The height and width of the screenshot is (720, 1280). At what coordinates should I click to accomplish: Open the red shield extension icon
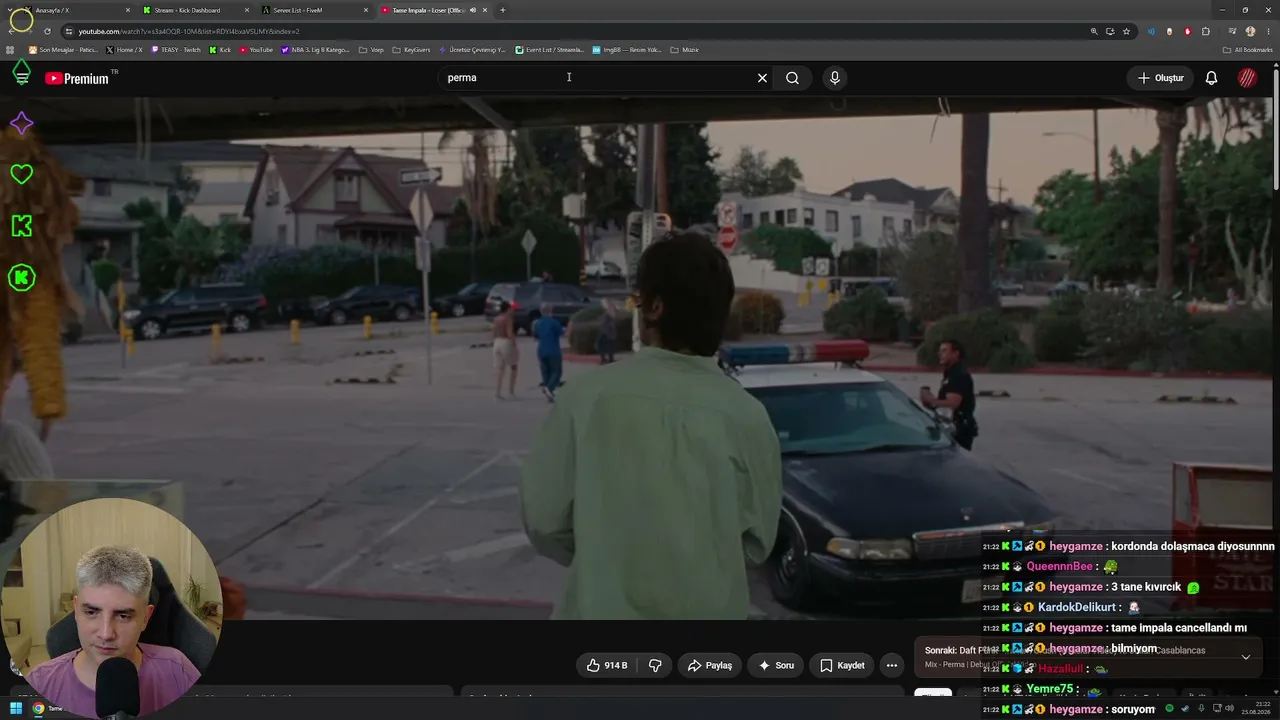(1188, 31)
